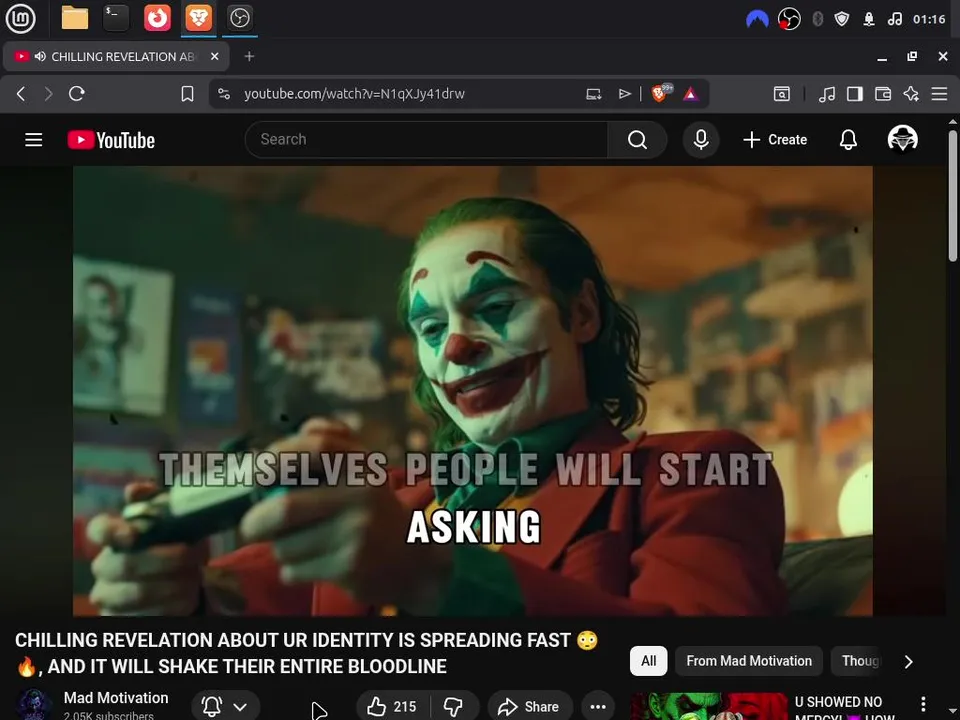Screen dimensions: 960x720
Task: Open more actions three-dot button
Action: pos(598,707)
